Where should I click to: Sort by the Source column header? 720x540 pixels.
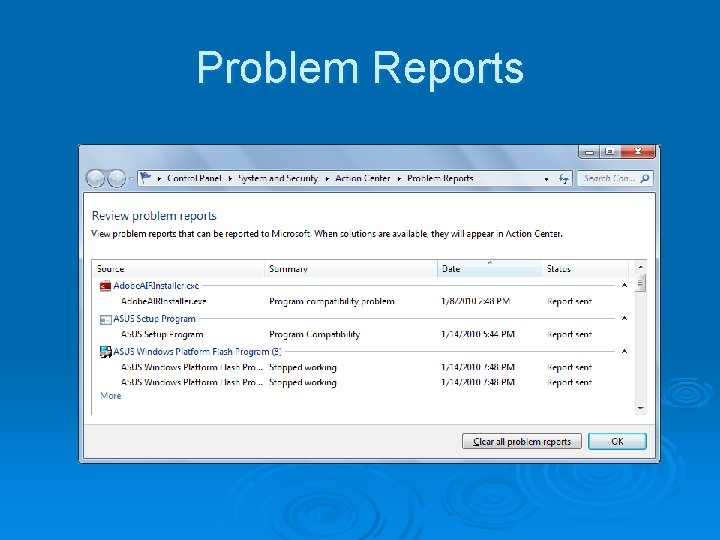pyautogui.click(x=178, y=269)
